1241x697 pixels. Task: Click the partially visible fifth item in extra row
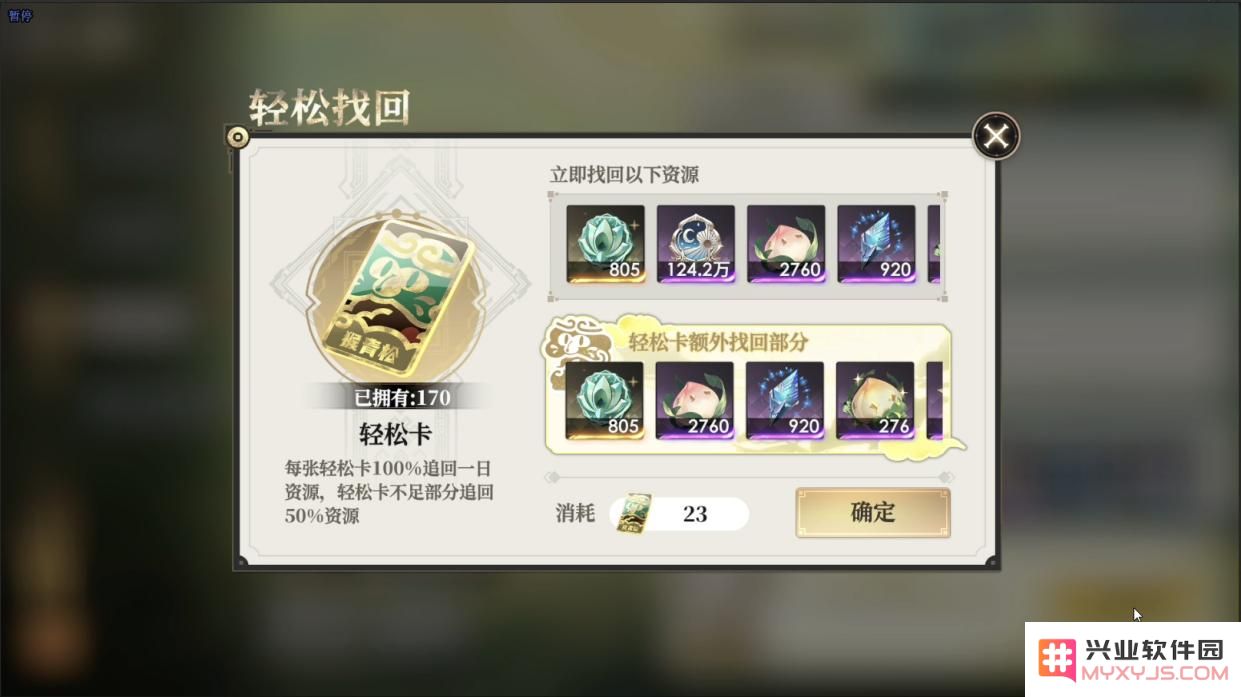(934, 401)
